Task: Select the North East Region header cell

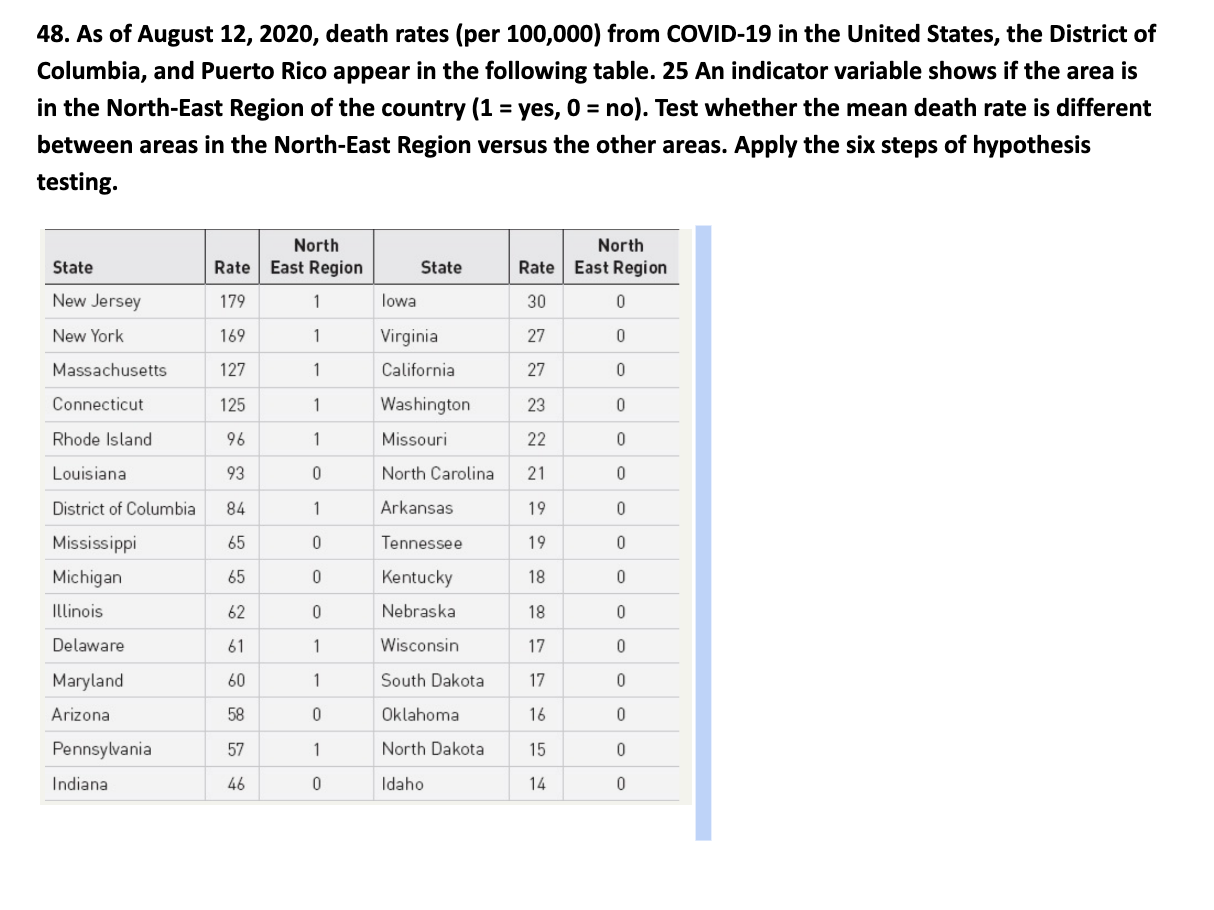Action: [316, 256]
